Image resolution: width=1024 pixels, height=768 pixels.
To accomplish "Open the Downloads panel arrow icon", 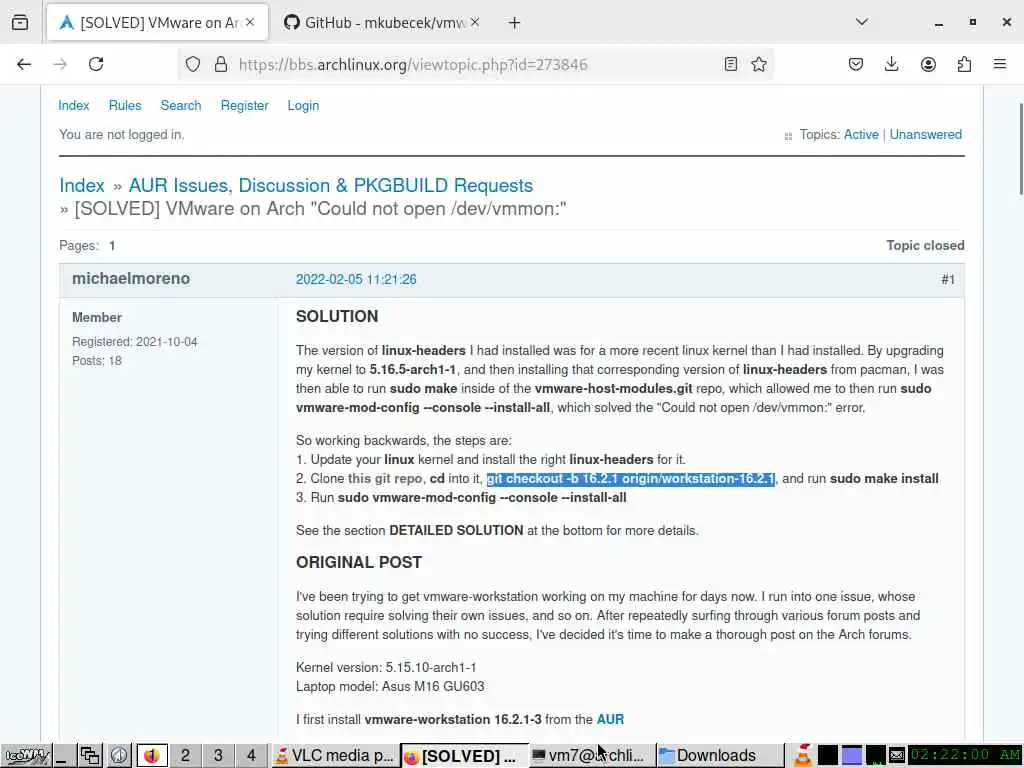I will pyautogui.click(x=891, y=64).
